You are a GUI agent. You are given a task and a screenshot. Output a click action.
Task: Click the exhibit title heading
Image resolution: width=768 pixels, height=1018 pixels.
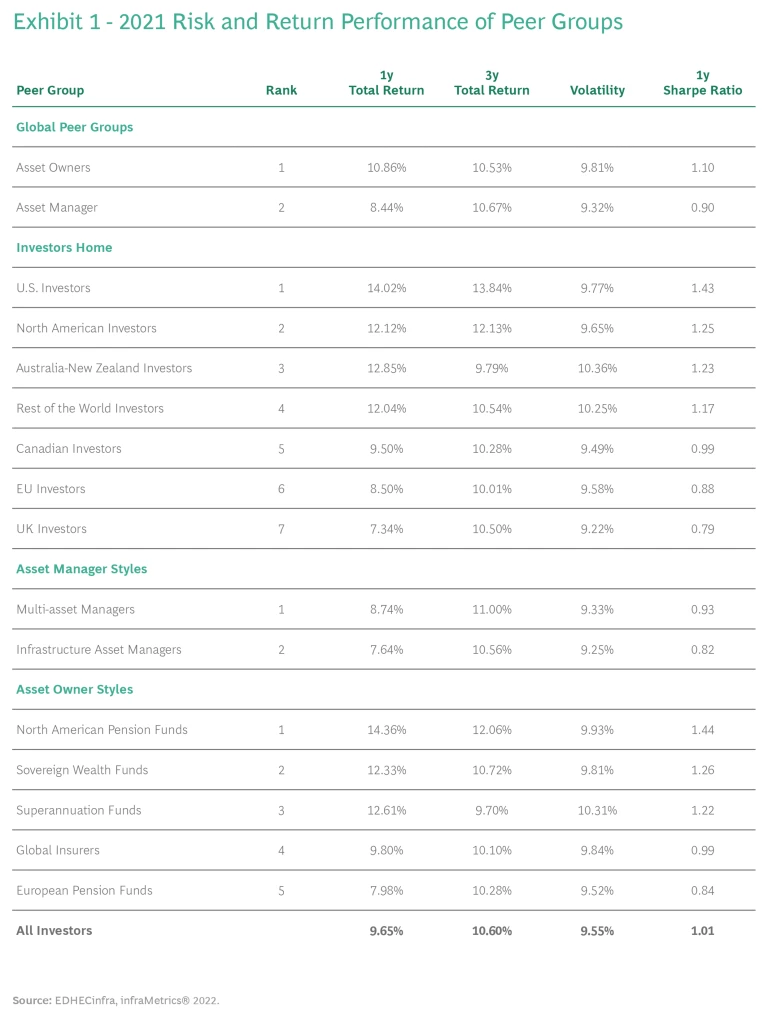tap(317, 22)
